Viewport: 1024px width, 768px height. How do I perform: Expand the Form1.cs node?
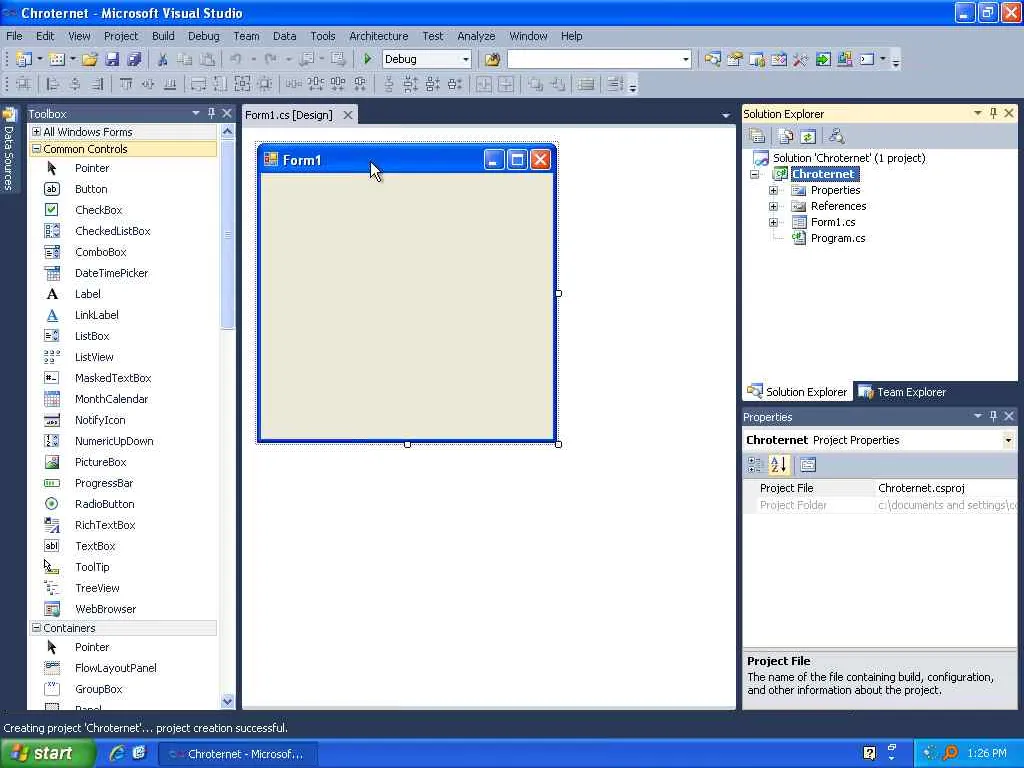point(773,222)
